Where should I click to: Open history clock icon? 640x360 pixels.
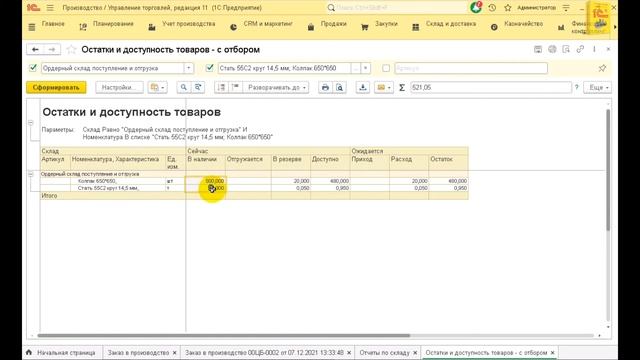coord(492,8)
